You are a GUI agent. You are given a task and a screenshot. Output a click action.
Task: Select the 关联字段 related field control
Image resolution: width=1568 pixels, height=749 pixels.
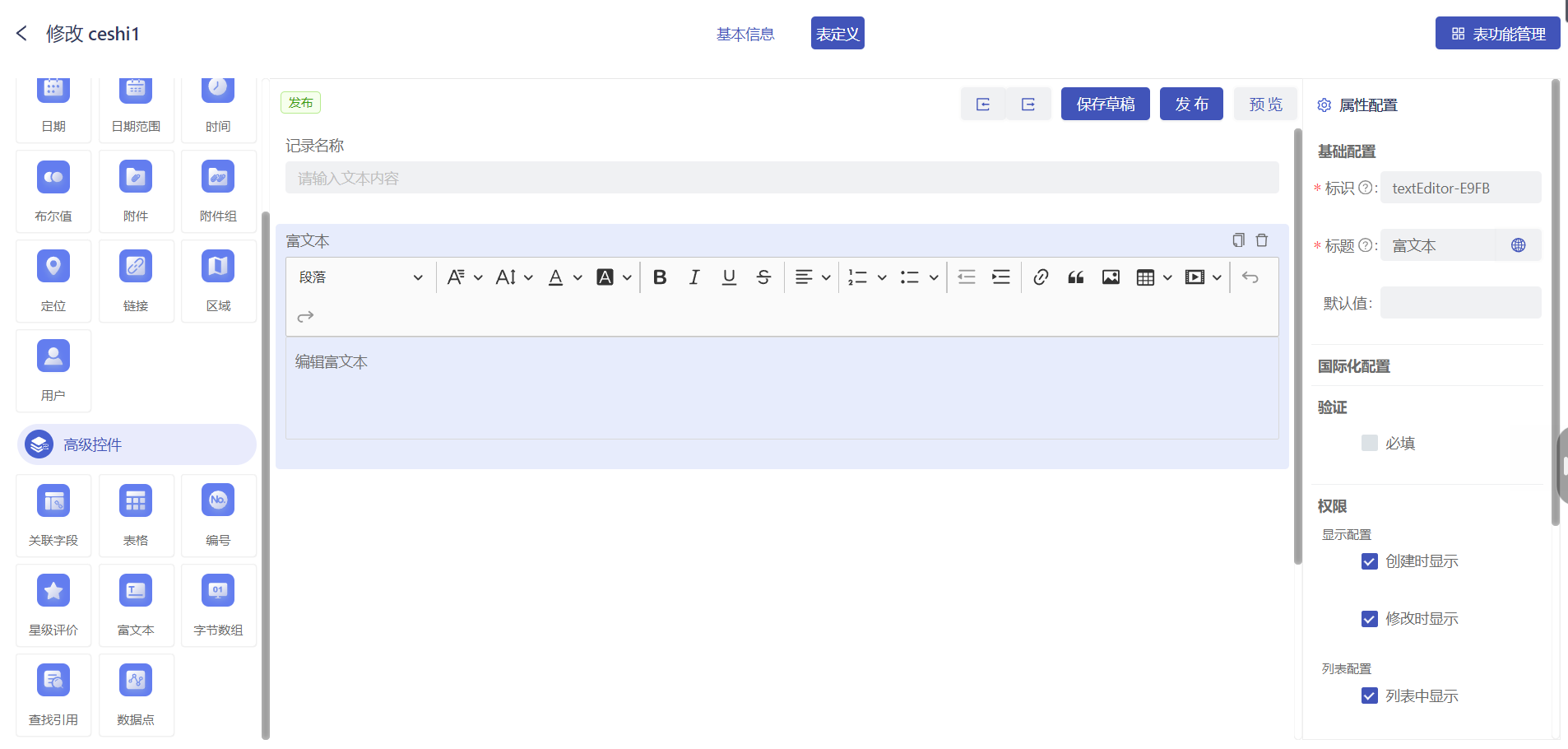tap(53, 515)
